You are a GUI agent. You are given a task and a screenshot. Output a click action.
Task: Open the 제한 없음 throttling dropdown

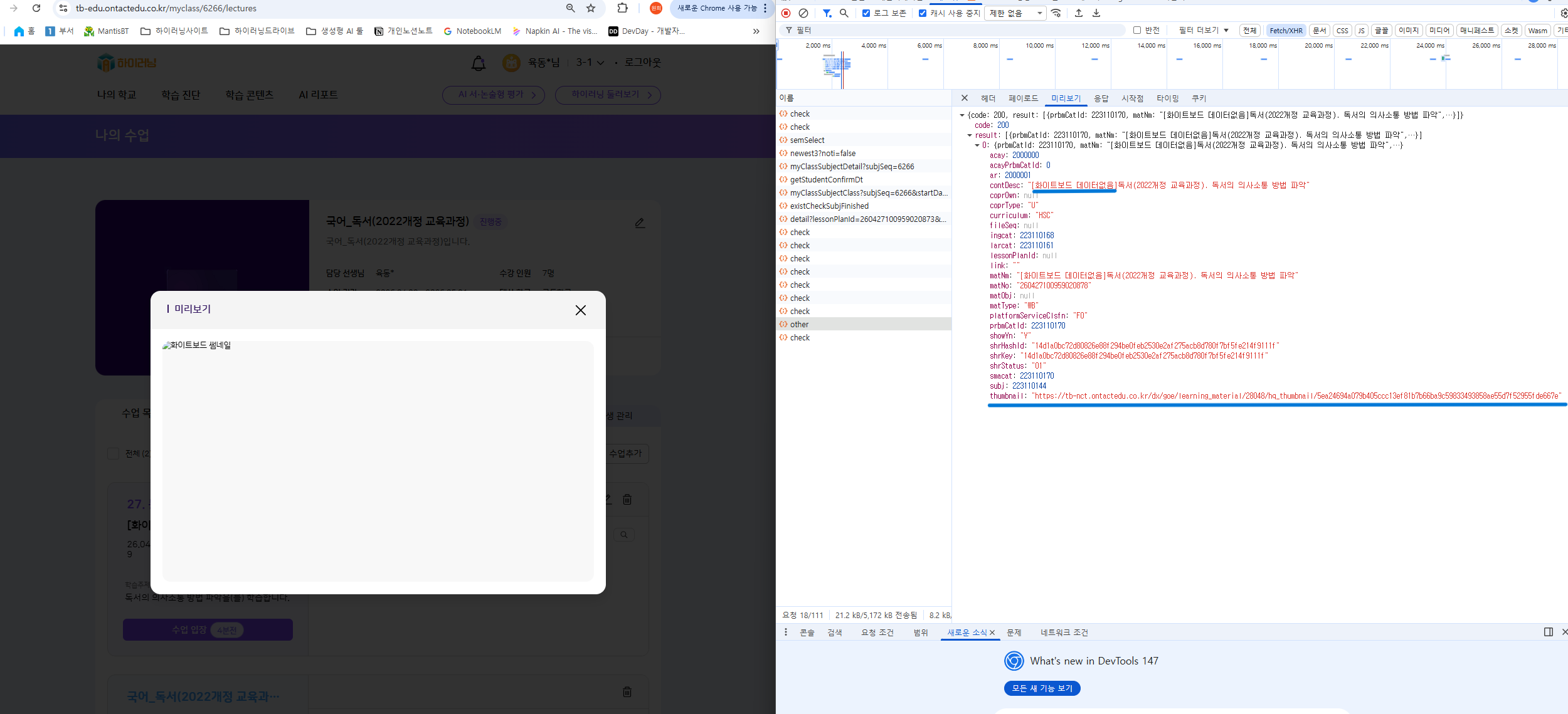[1015, 13]
